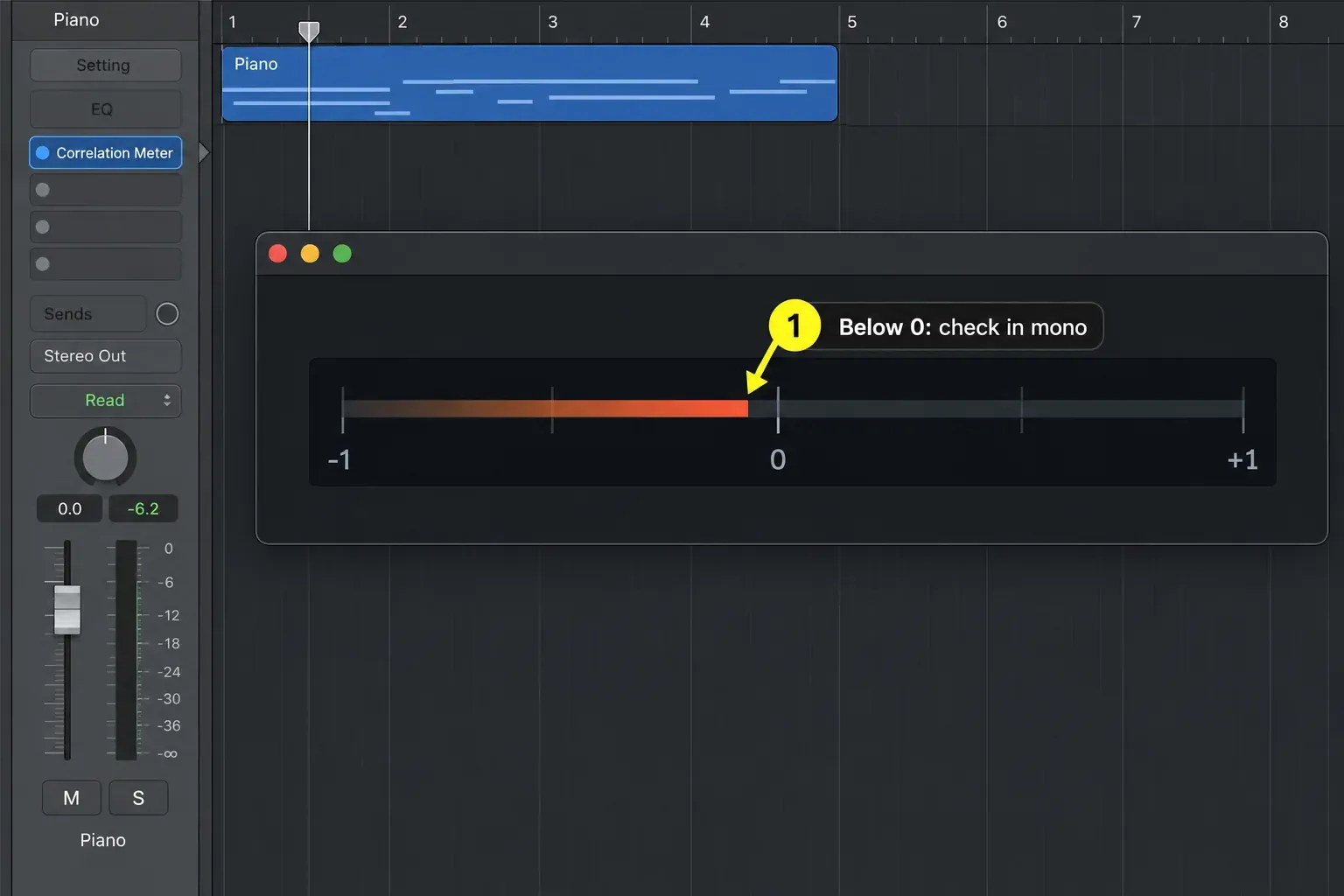Viewport: 1344px width, 896px height.
Task: Open the channel strip Setting menu
Action: click(x=106, y=66)
